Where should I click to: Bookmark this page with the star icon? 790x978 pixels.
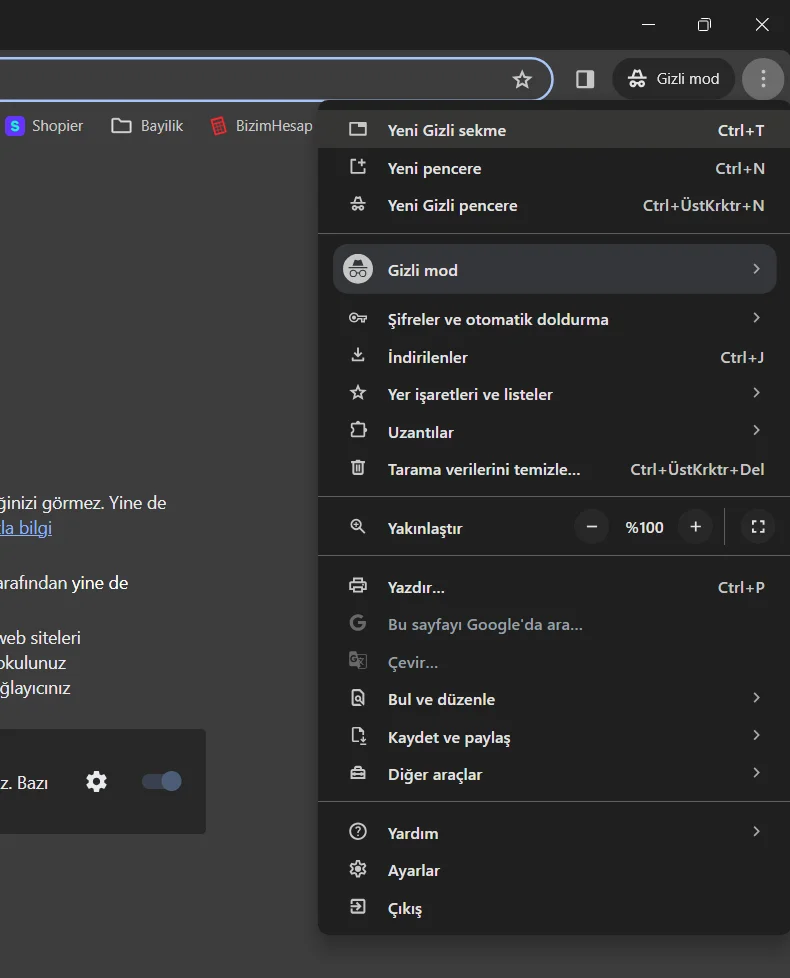(x=522, y=79)
